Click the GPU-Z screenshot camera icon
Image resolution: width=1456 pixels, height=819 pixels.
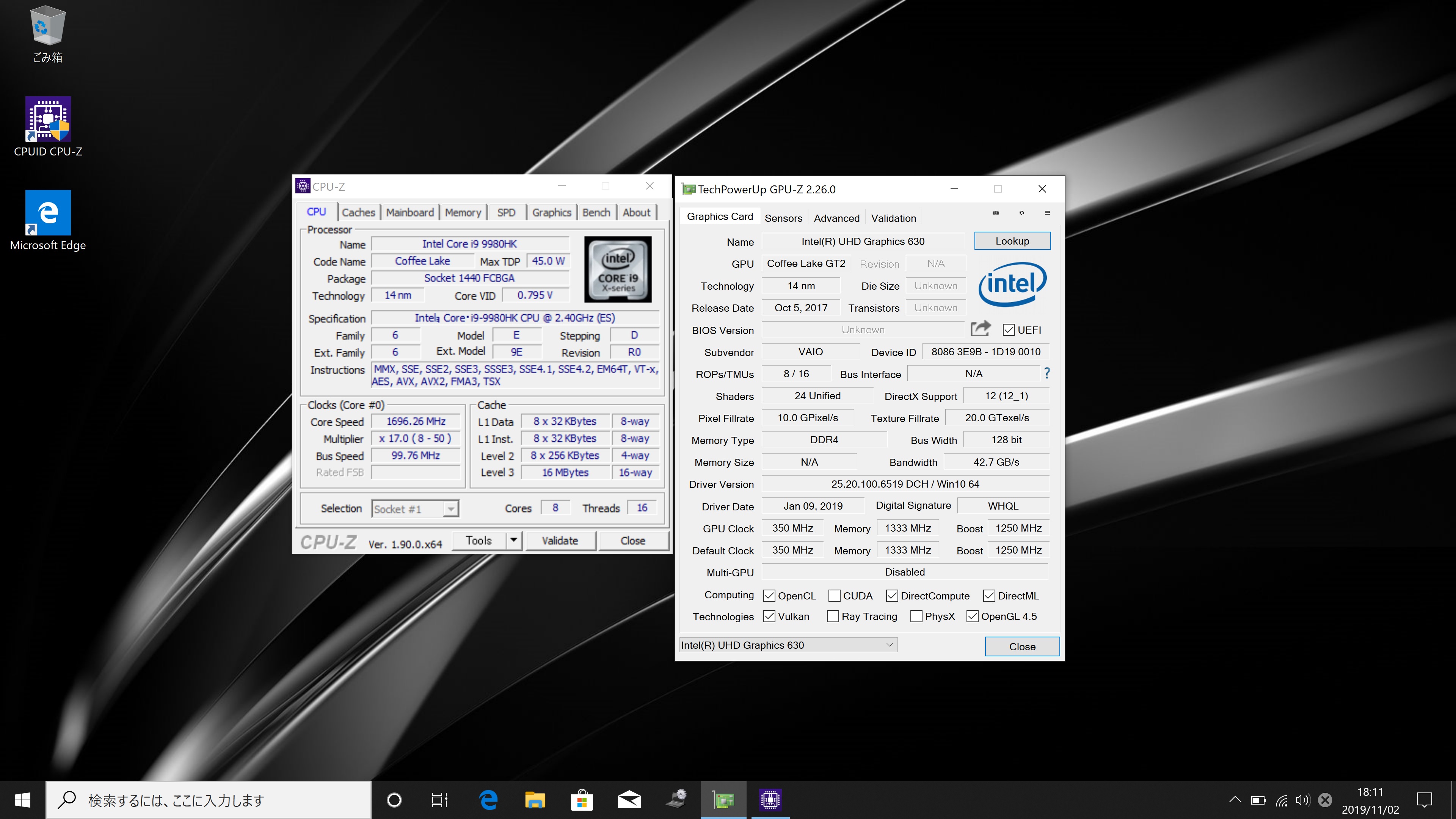pos(995,213)
